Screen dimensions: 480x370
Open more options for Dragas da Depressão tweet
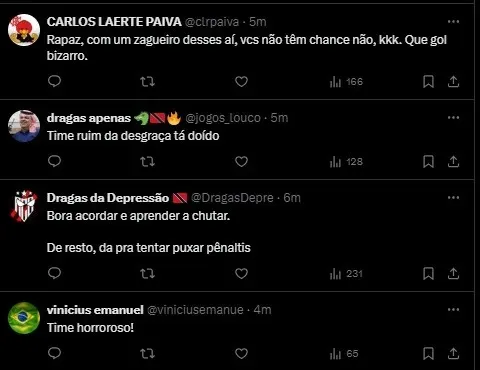click(453, 198)
